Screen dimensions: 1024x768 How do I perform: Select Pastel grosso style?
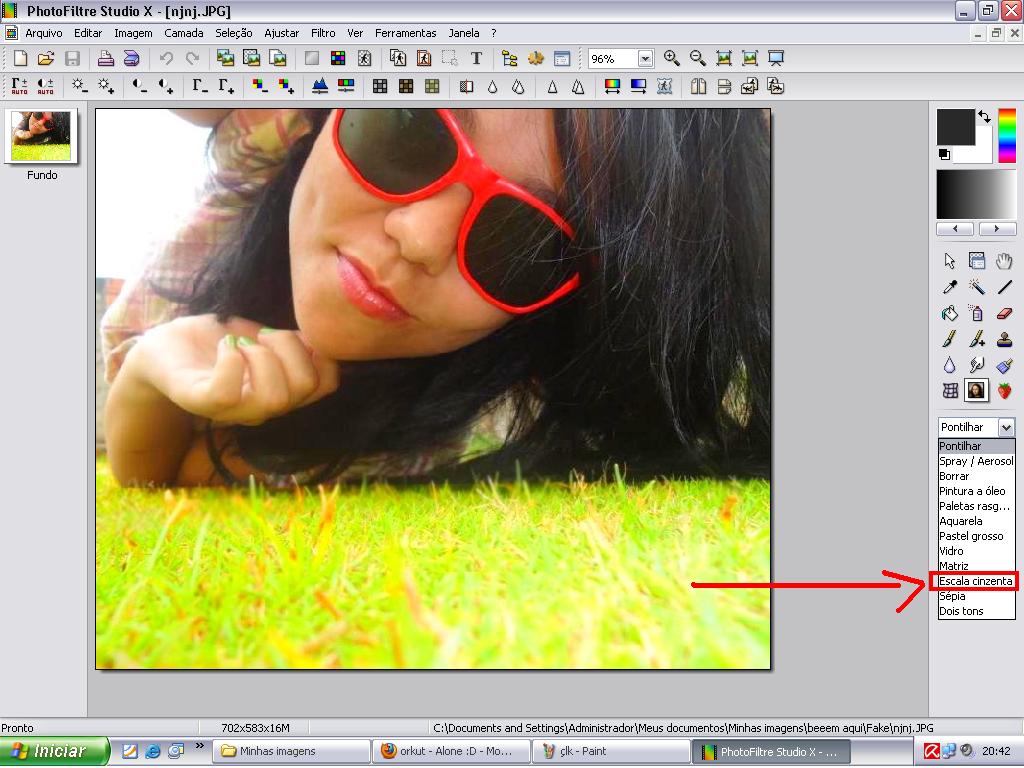tap(976, 536)
